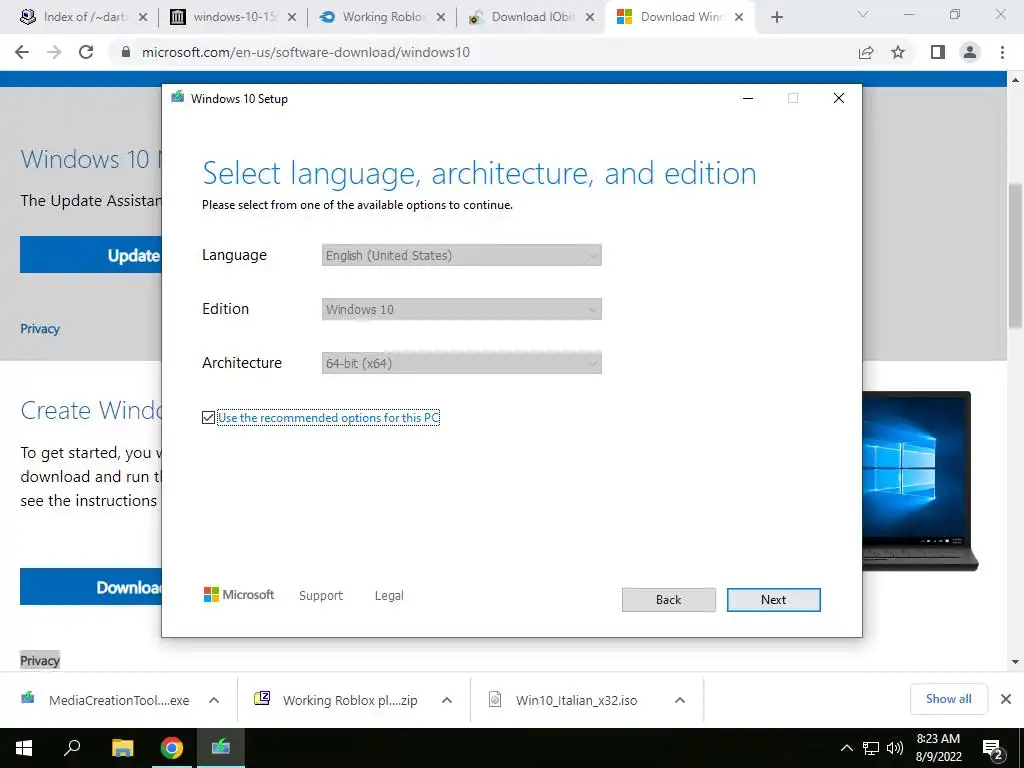1024x768 pixels.
Task: Click the Download button on the webpage
Action: [91, 586]
